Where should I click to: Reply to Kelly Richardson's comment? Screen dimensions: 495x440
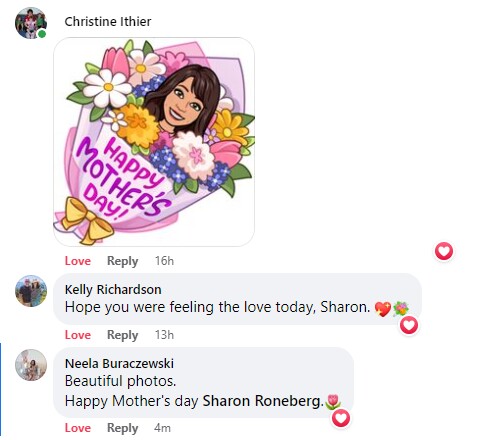coord(122,335)
